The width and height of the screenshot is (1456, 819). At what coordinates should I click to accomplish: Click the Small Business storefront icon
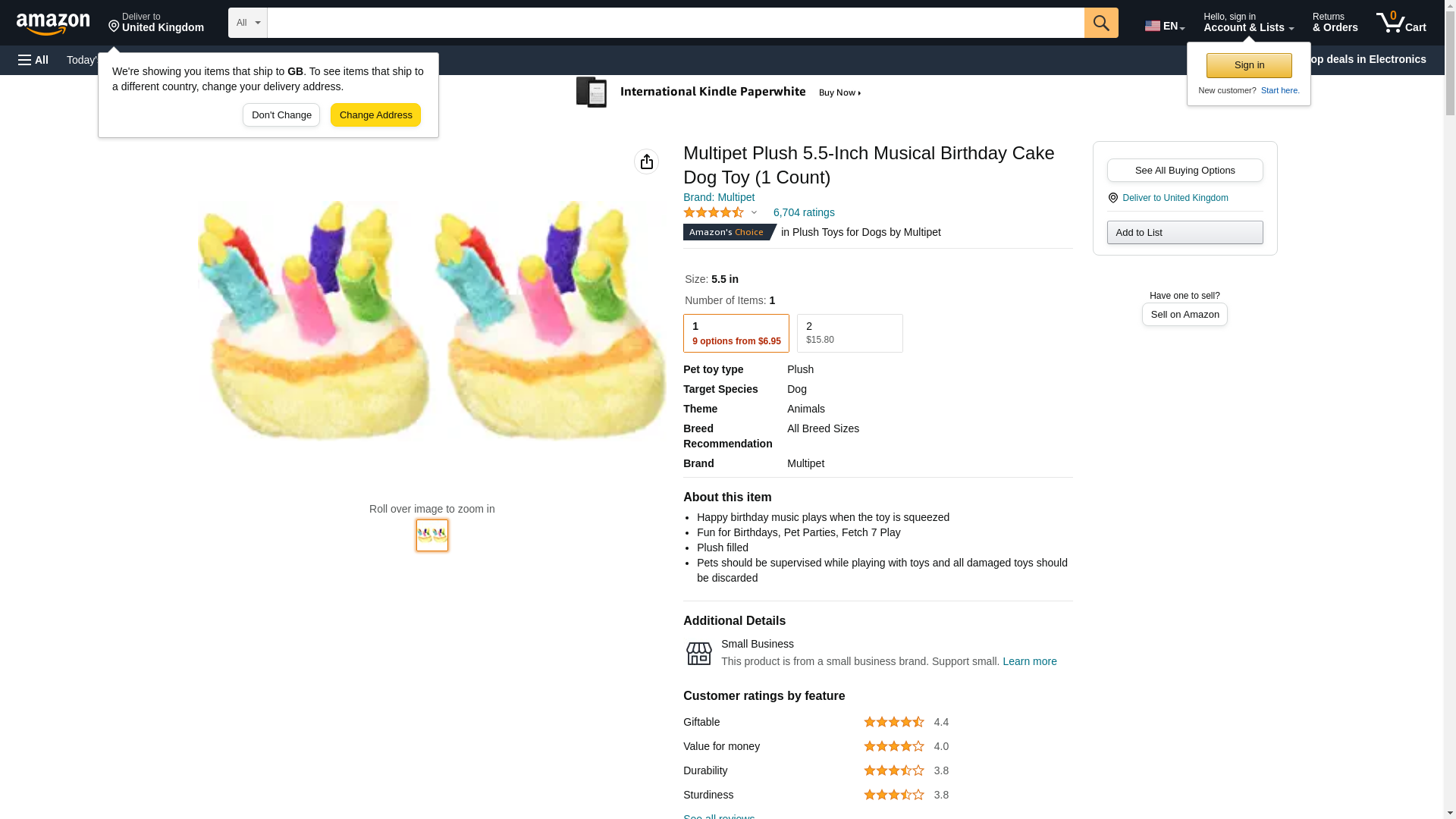point(698,653)
